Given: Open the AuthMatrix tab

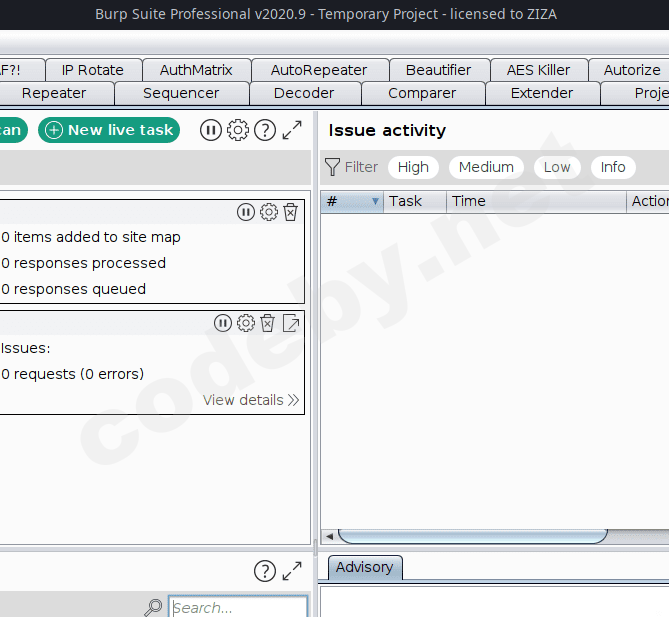Looking at the screenshot, I should coord(196,70).
